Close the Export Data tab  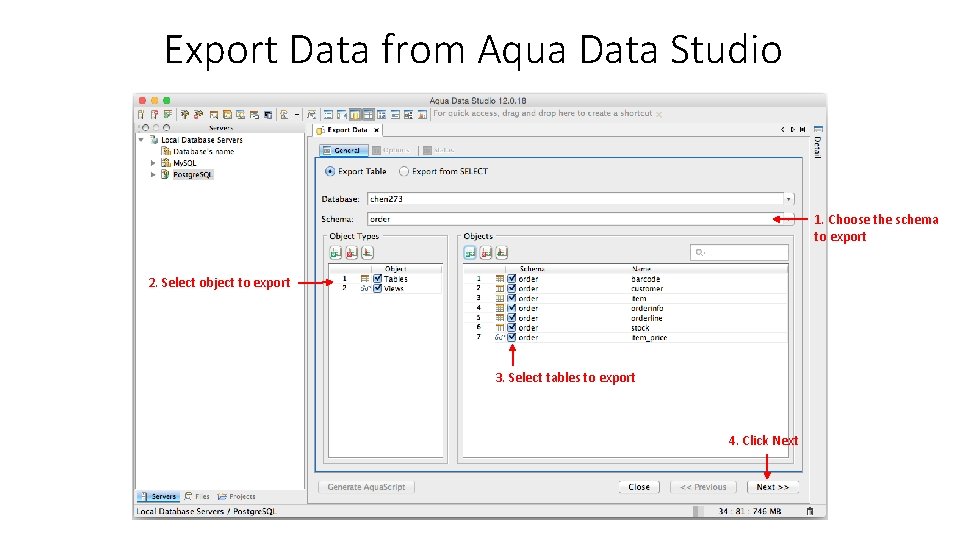(377, 130)
